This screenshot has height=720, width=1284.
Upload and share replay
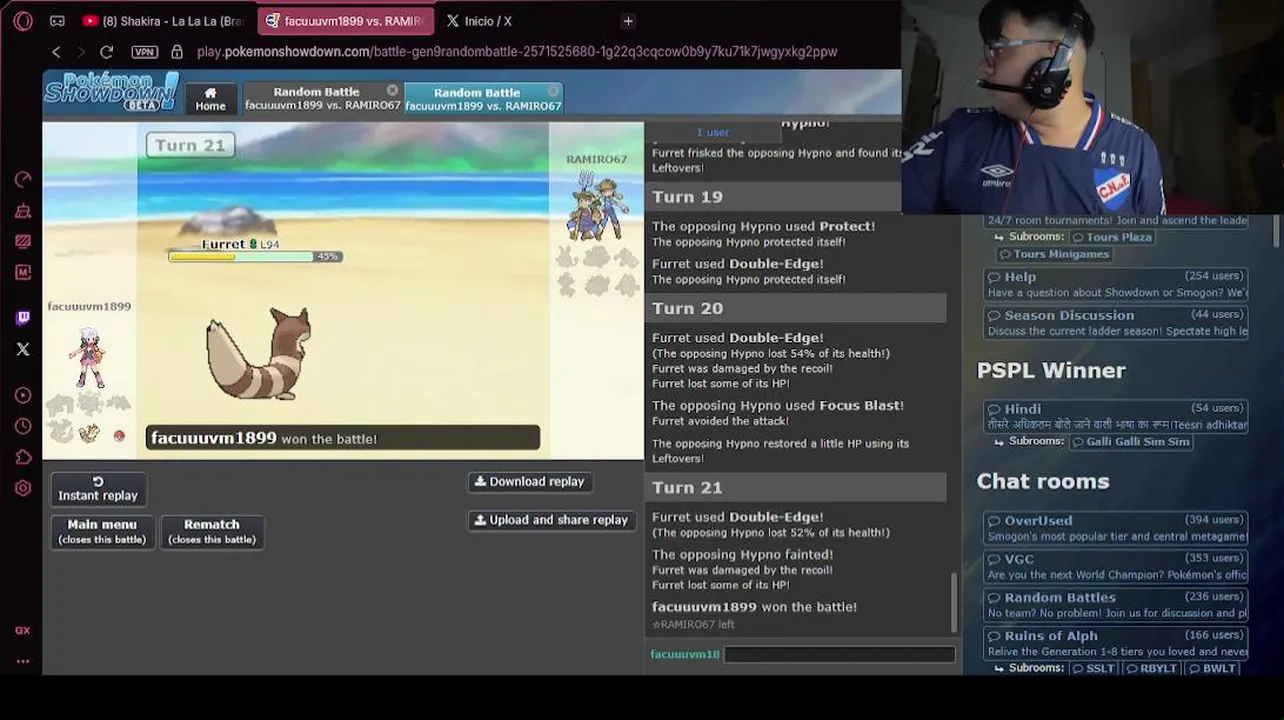[551, 520]
